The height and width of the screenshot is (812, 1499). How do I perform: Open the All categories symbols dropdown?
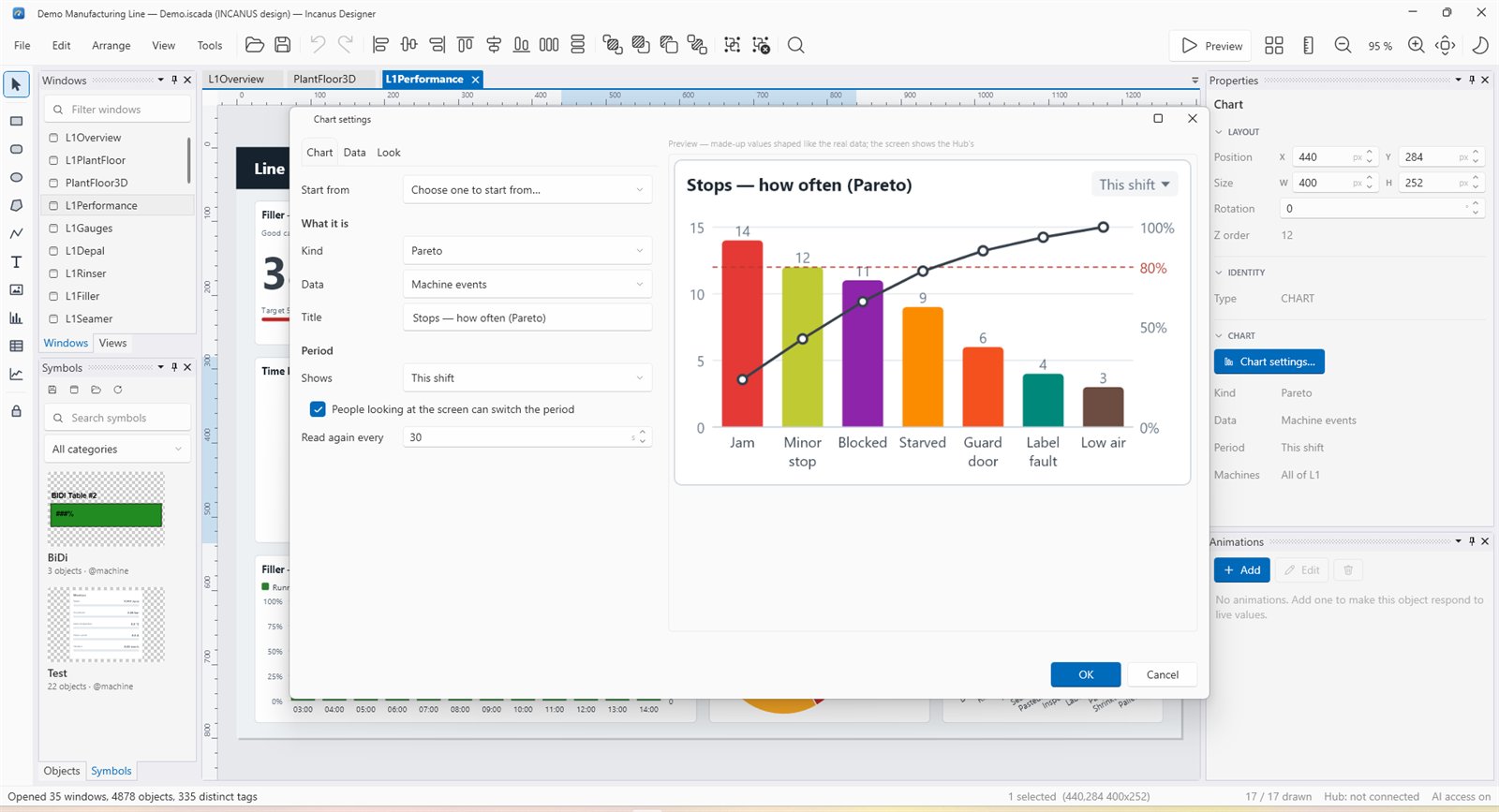point(117,450)
